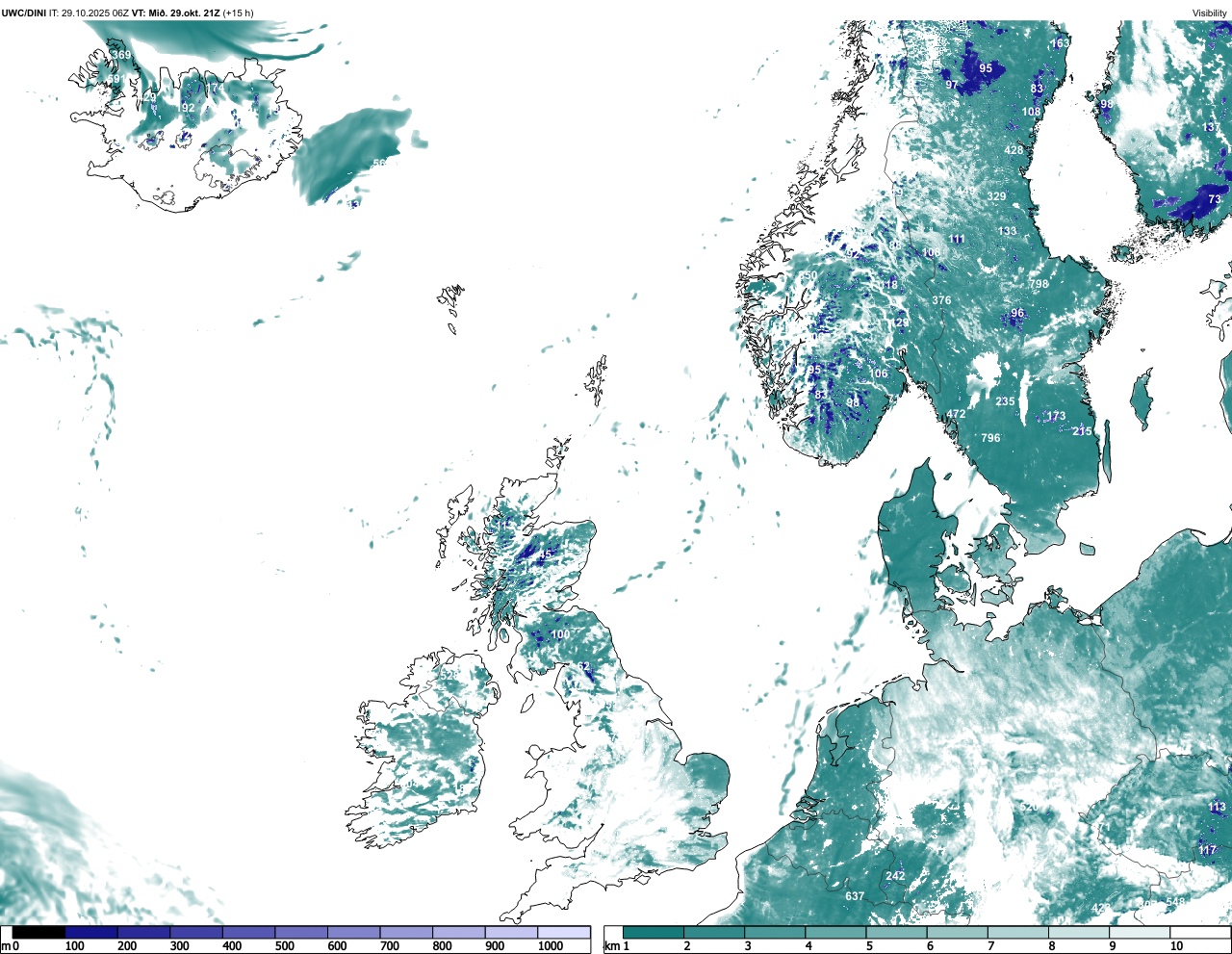Click the '548' value on the map

pyautogui.click(x=1175, y=903)
